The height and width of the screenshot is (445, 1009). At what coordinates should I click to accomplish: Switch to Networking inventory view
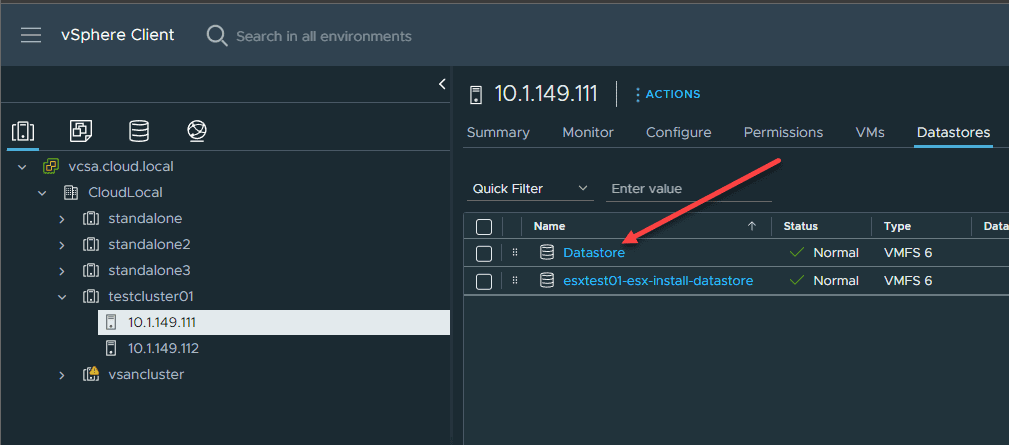pyautogui.click(x=197, y=131)
